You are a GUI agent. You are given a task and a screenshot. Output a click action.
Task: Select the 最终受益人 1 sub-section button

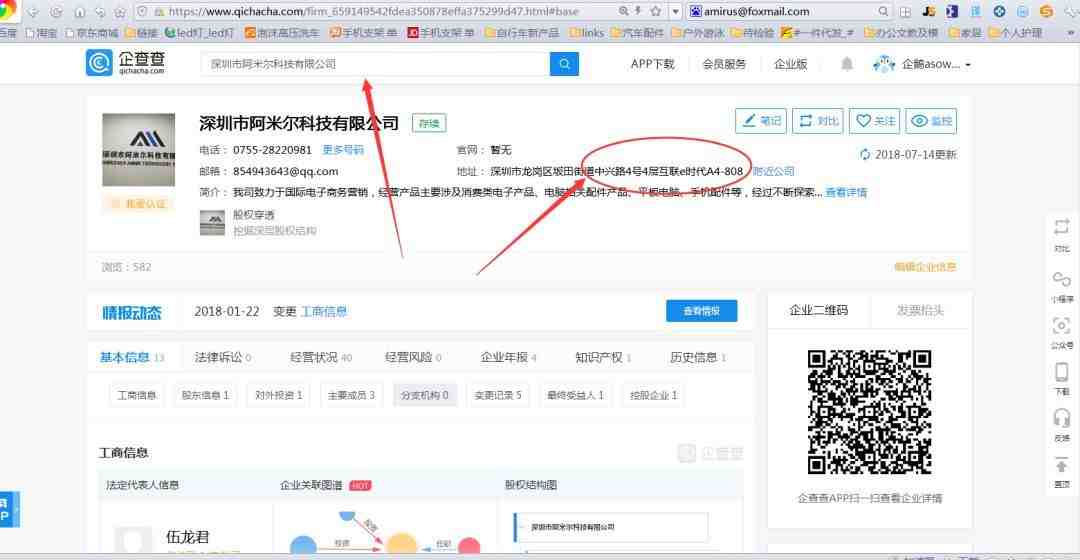coord(575,395)
